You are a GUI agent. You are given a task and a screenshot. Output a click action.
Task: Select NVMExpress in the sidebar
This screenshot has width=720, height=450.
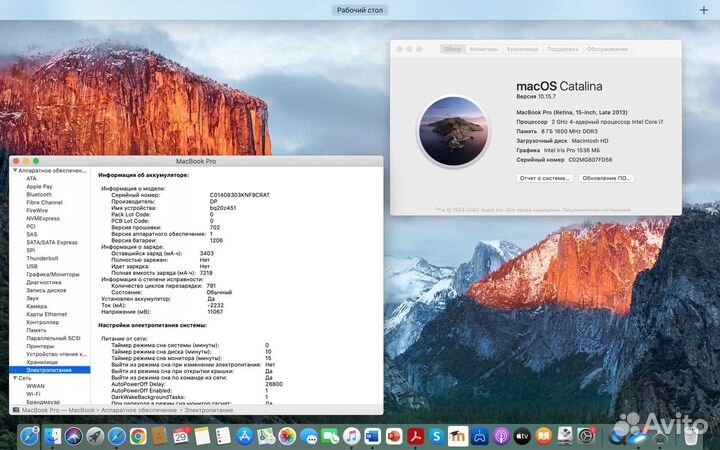point(43,219)
